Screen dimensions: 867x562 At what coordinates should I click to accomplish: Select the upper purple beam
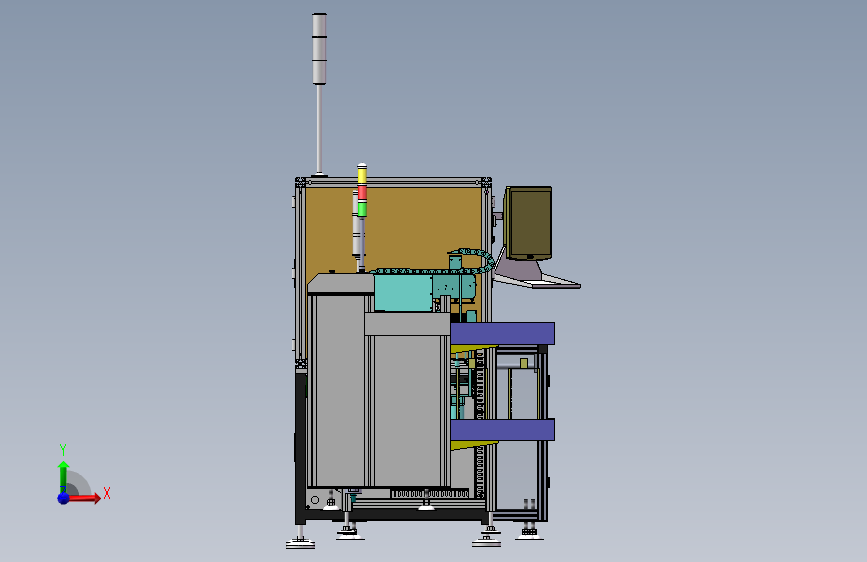coord(502,334)
